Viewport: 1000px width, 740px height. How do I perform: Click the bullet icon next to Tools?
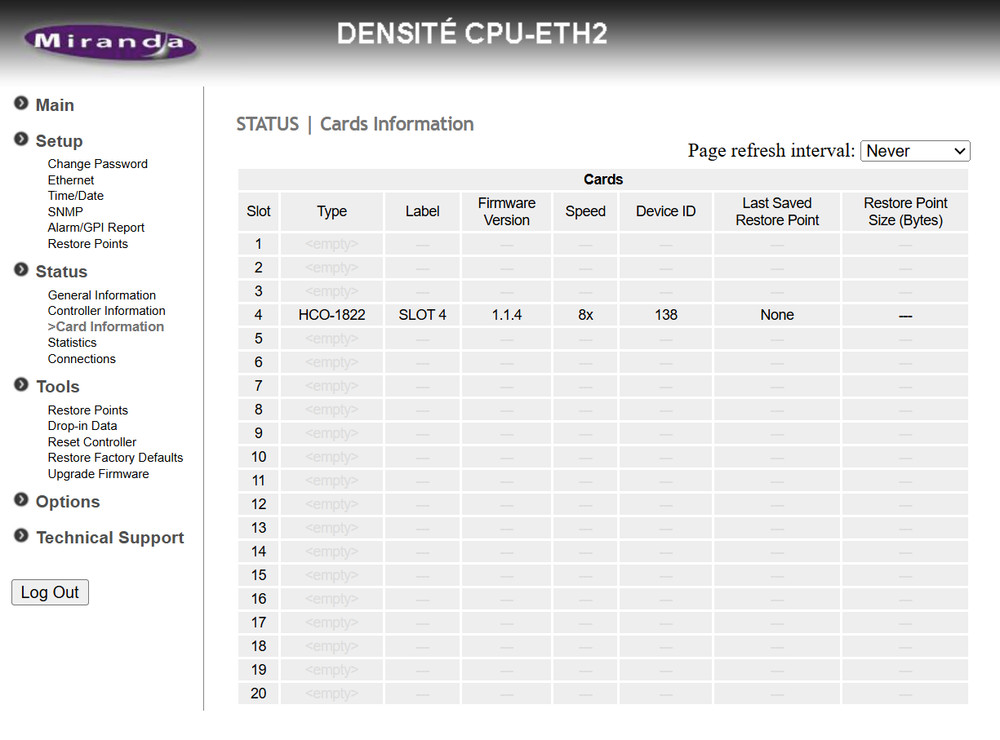click(x=21, y=385)
